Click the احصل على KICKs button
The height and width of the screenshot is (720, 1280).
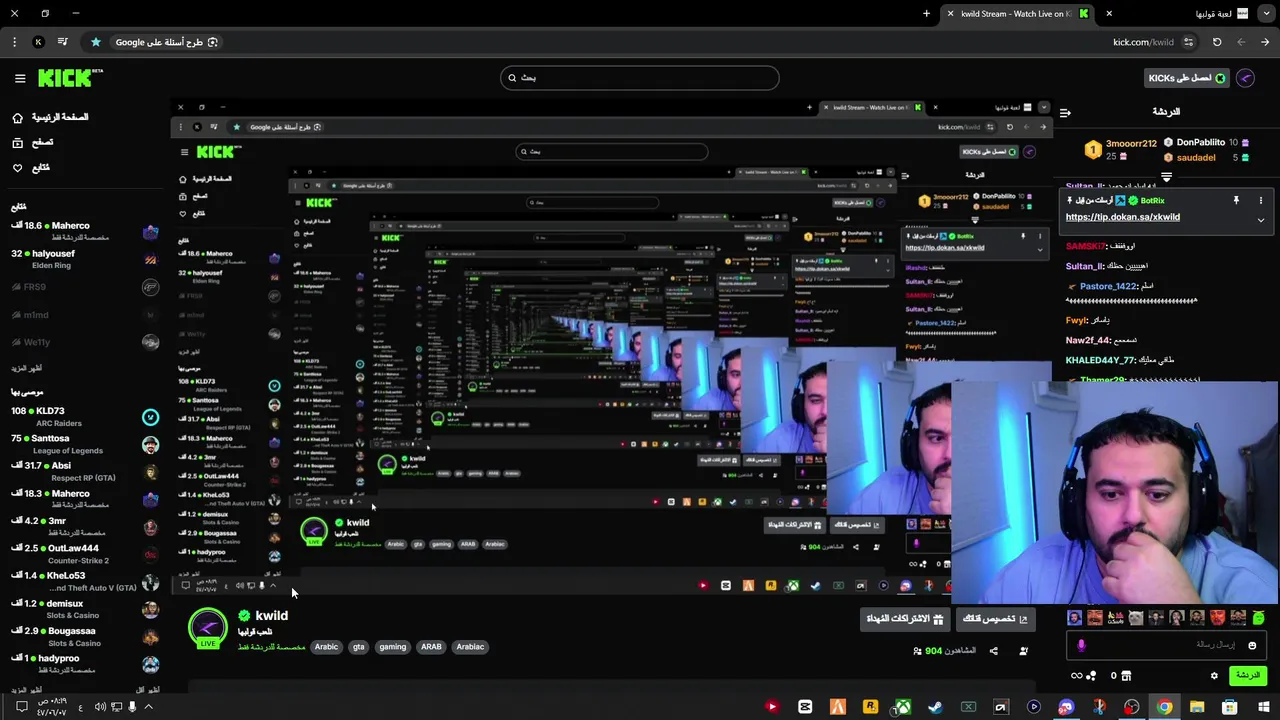1187,78
